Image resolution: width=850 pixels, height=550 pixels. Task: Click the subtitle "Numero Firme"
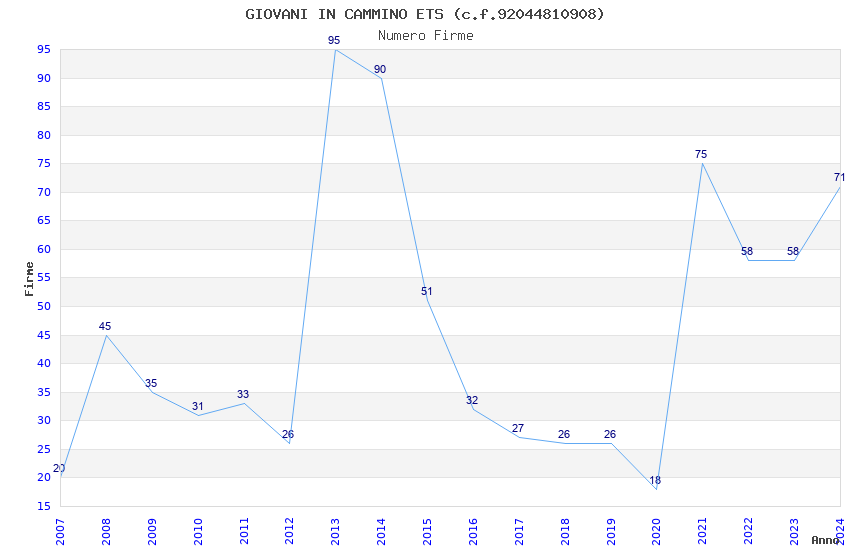pyautogui.click(x=426, y=36)
